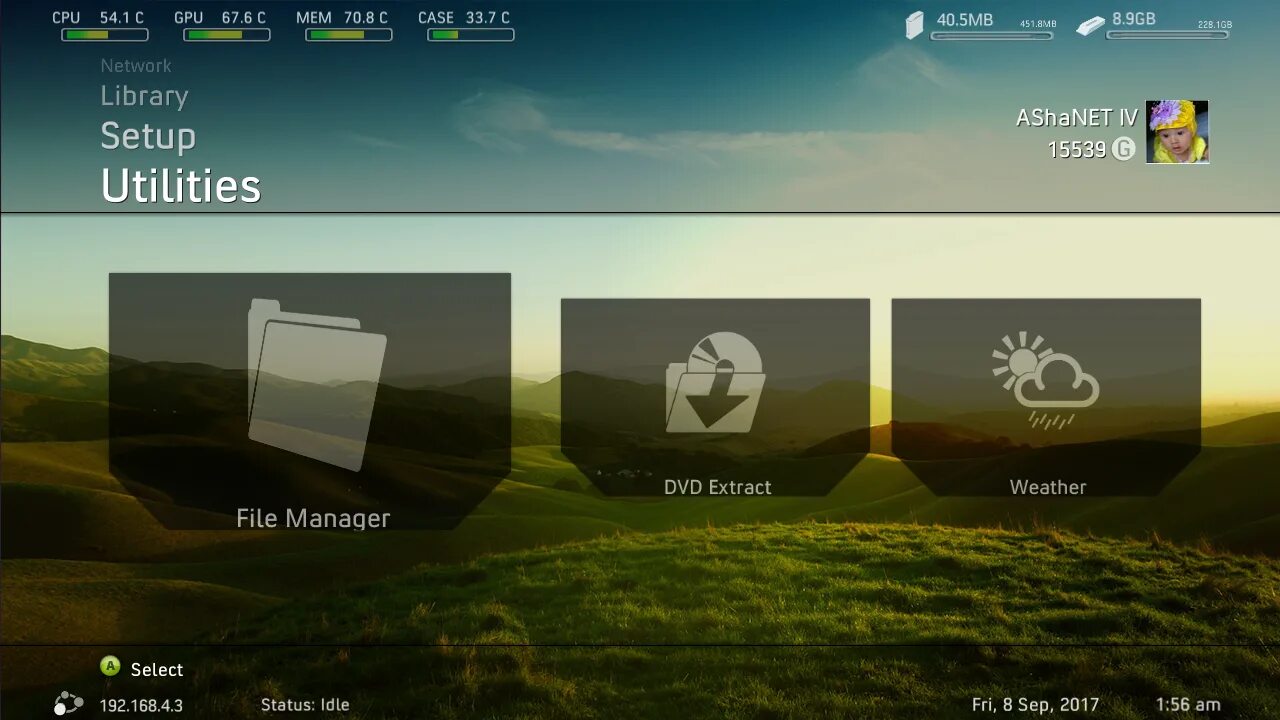Viewport: 1280px width, 720px height.
Task: Click the 451.8MB capacity text
Action: click(1038, 24)
